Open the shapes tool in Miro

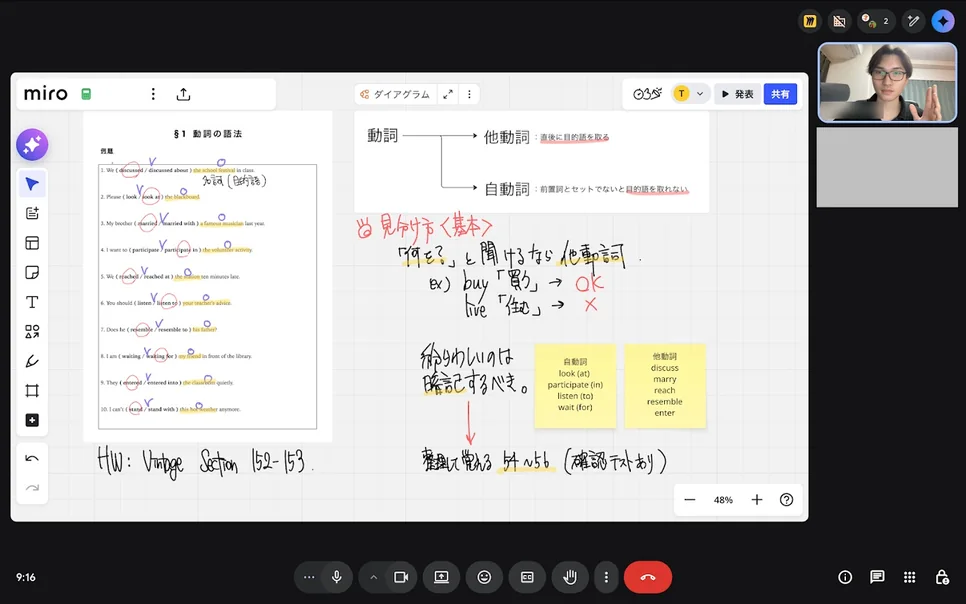click(32, 332)
